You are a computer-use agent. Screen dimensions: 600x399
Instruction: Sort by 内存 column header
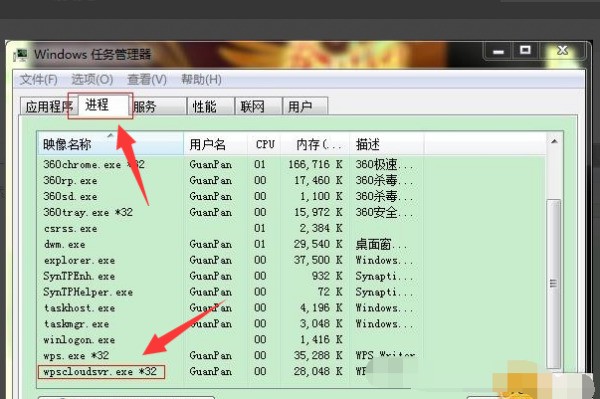pyautogui.click(x=315, y=144)
